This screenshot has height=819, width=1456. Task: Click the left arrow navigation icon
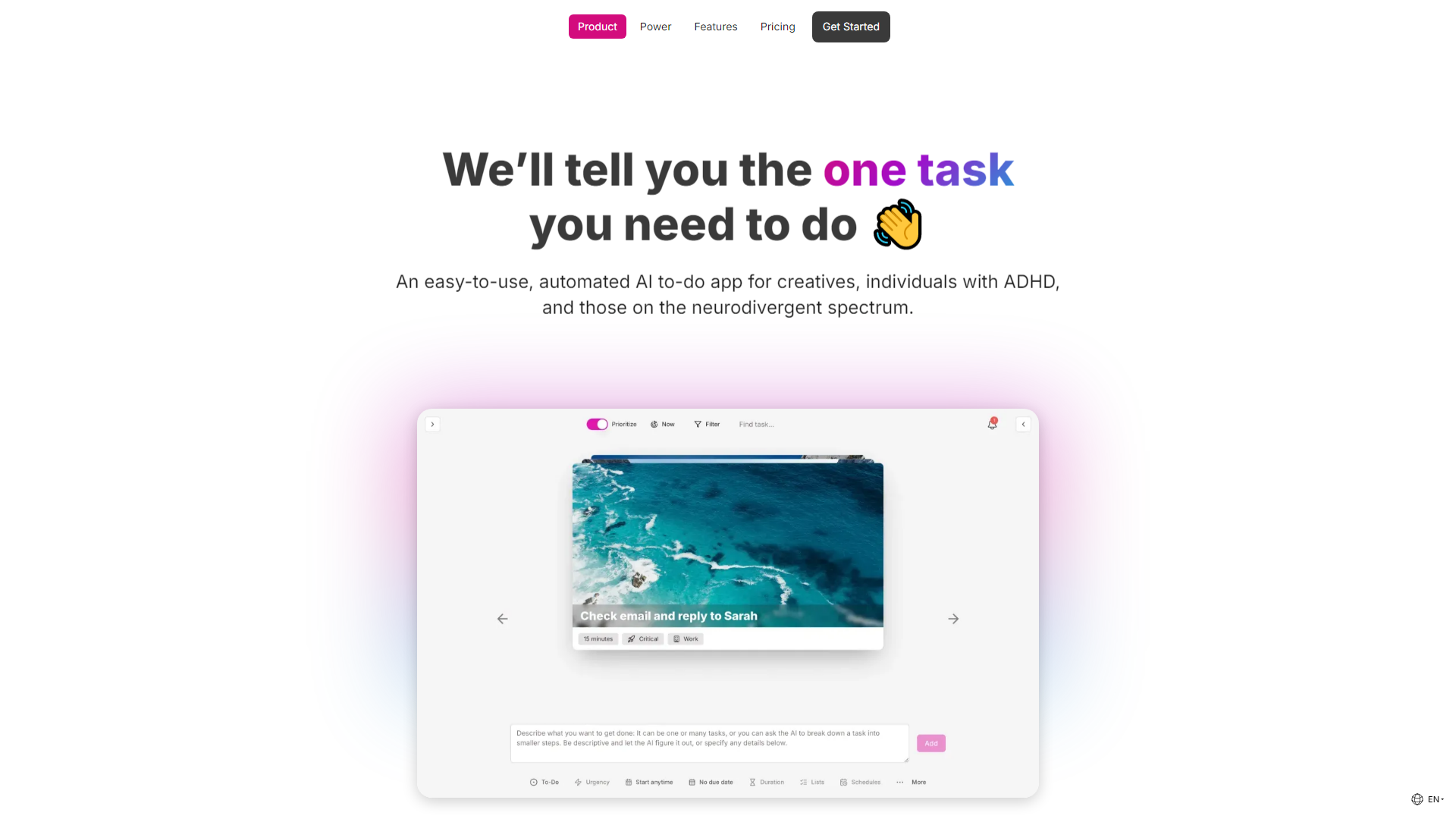click(502, 618)
